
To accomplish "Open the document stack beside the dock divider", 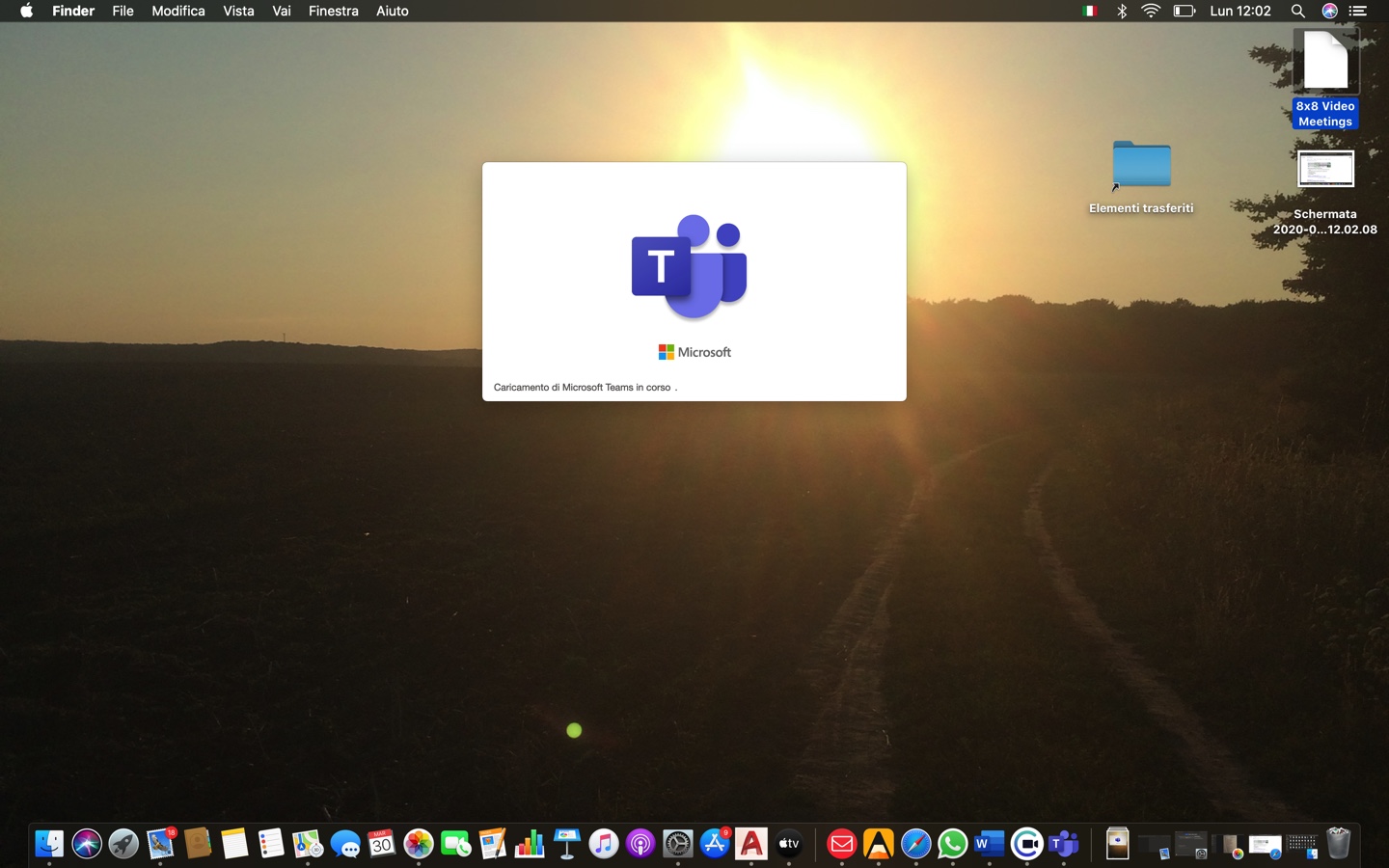I will [x=1117, y=844].
